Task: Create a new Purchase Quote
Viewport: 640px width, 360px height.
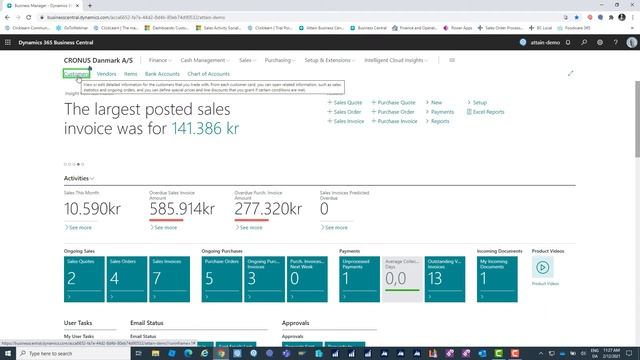Action: point(393,102)
